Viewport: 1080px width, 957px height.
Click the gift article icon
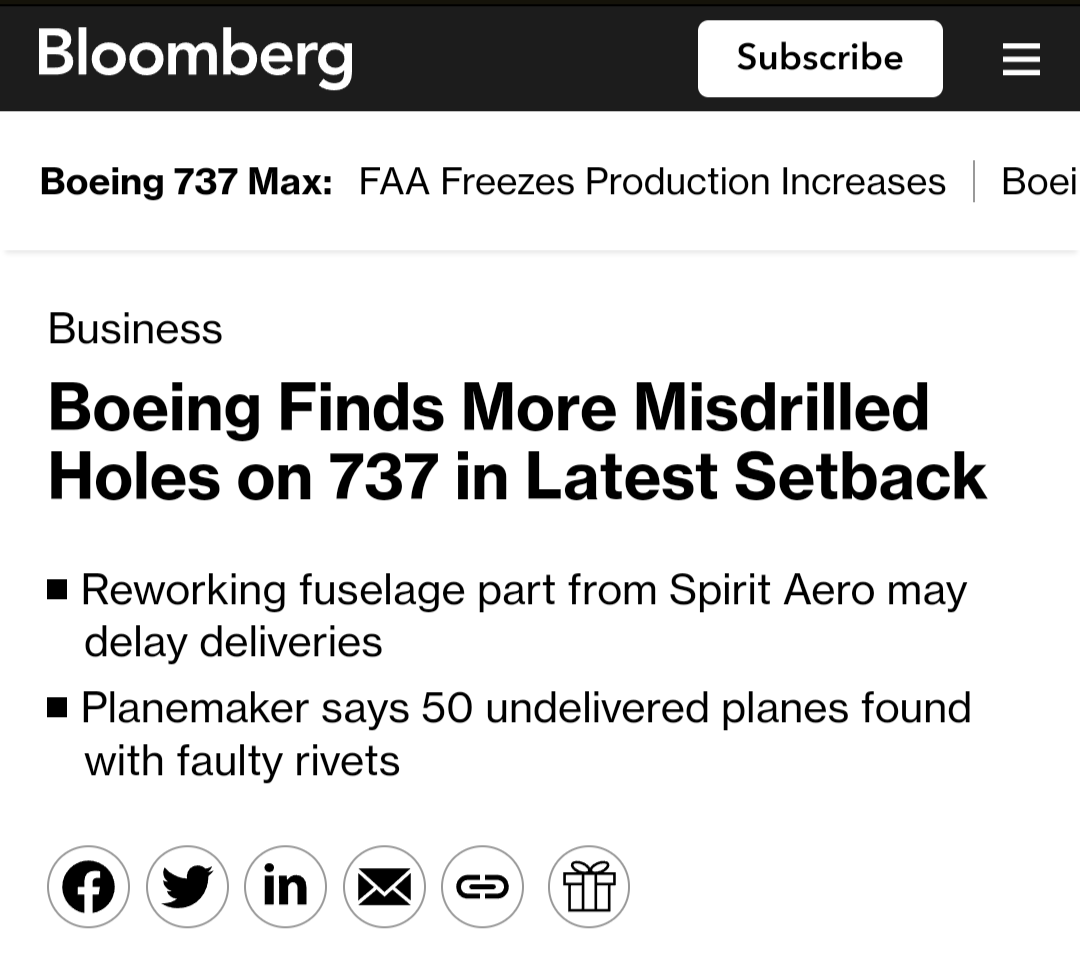click(x=588, y=886)
